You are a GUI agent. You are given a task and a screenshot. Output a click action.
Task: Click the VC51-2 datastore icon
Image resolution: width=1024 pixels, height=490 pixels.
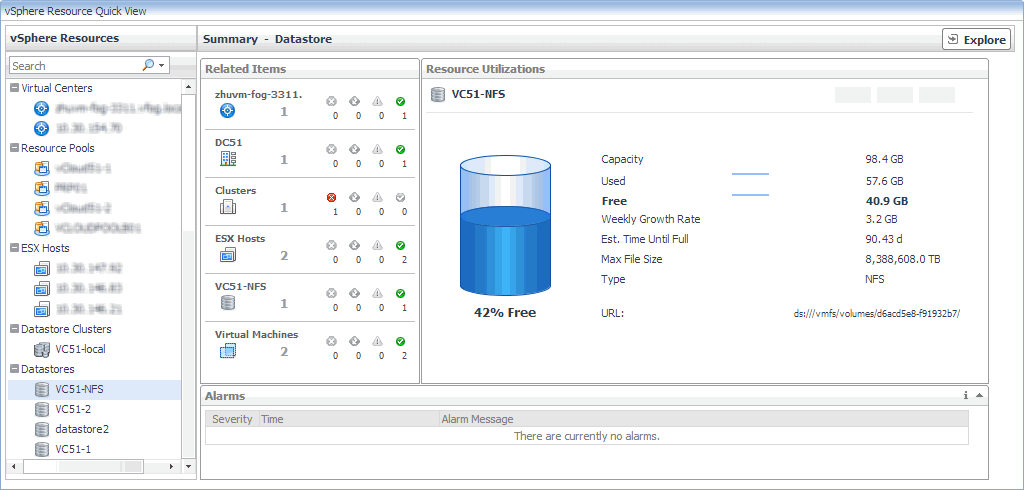[42, 410]
